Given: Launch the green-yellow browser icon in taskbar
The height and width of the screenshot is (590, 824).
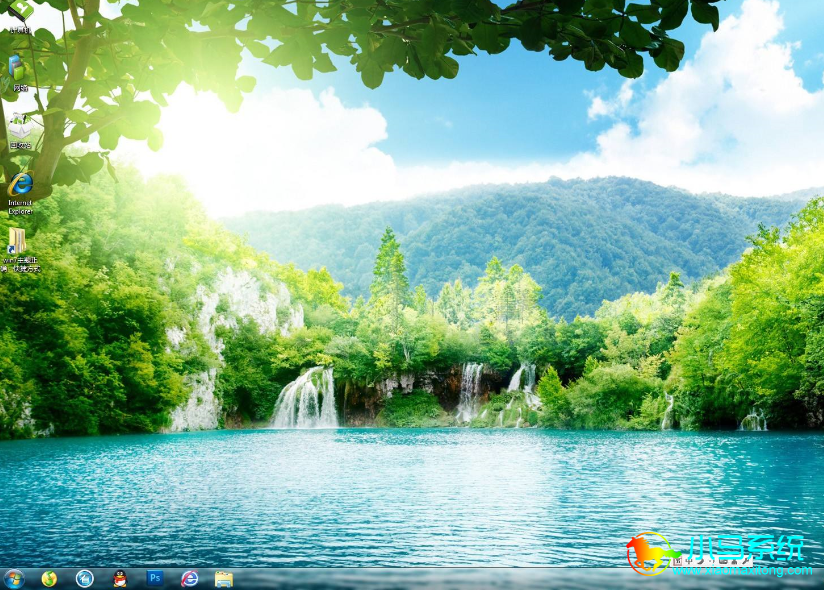Looking at the screenshot, I should tap(49, 578).
